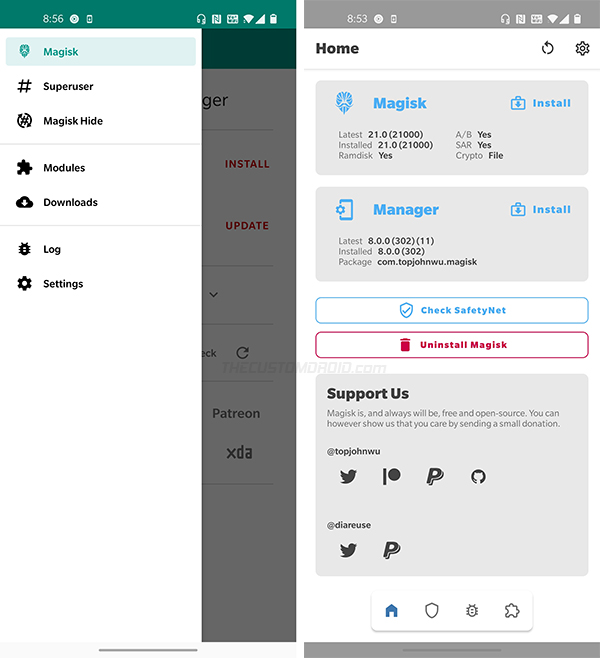600x658 pixels.
Task: Tap Install on the Magisk card
Action: point(540,103)
